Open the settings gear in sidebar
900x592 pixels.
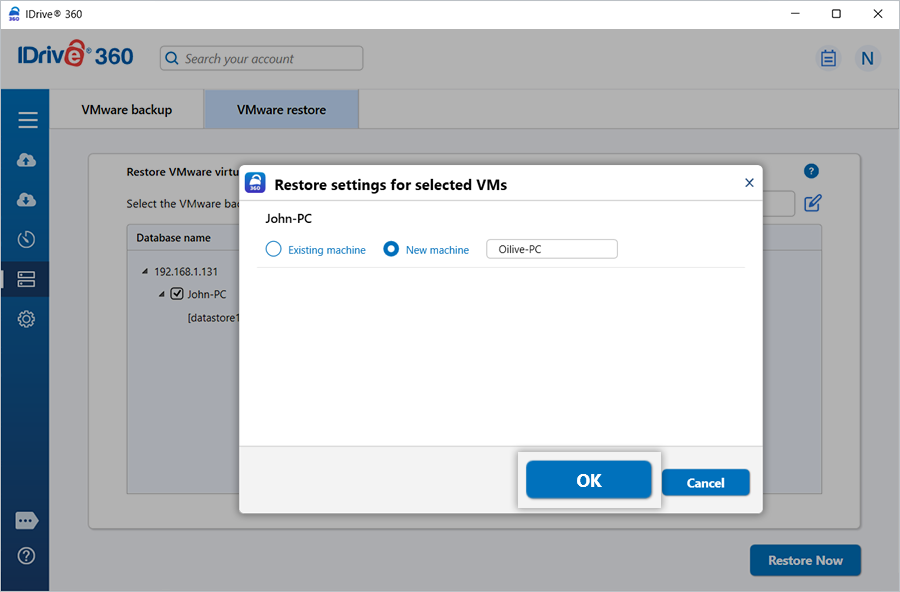(x=27, y=319)
